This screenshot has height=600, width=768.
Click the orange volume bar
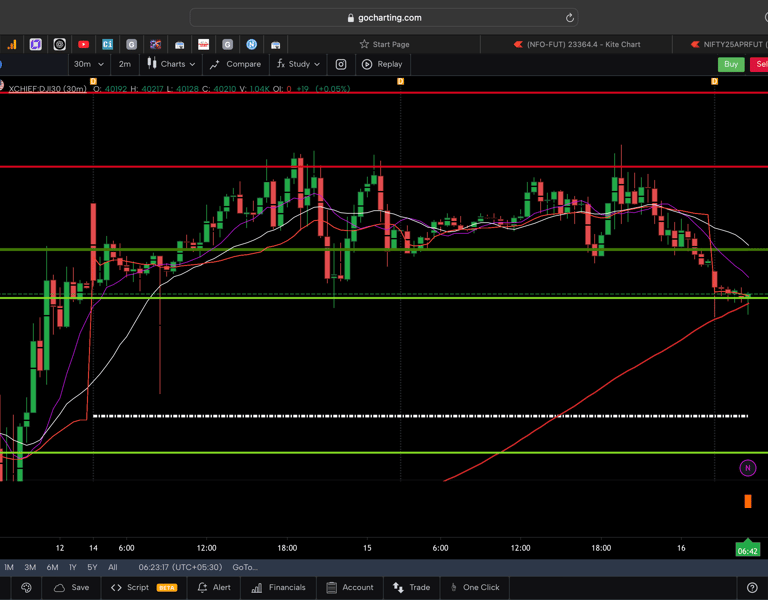[x=748, y=501]
